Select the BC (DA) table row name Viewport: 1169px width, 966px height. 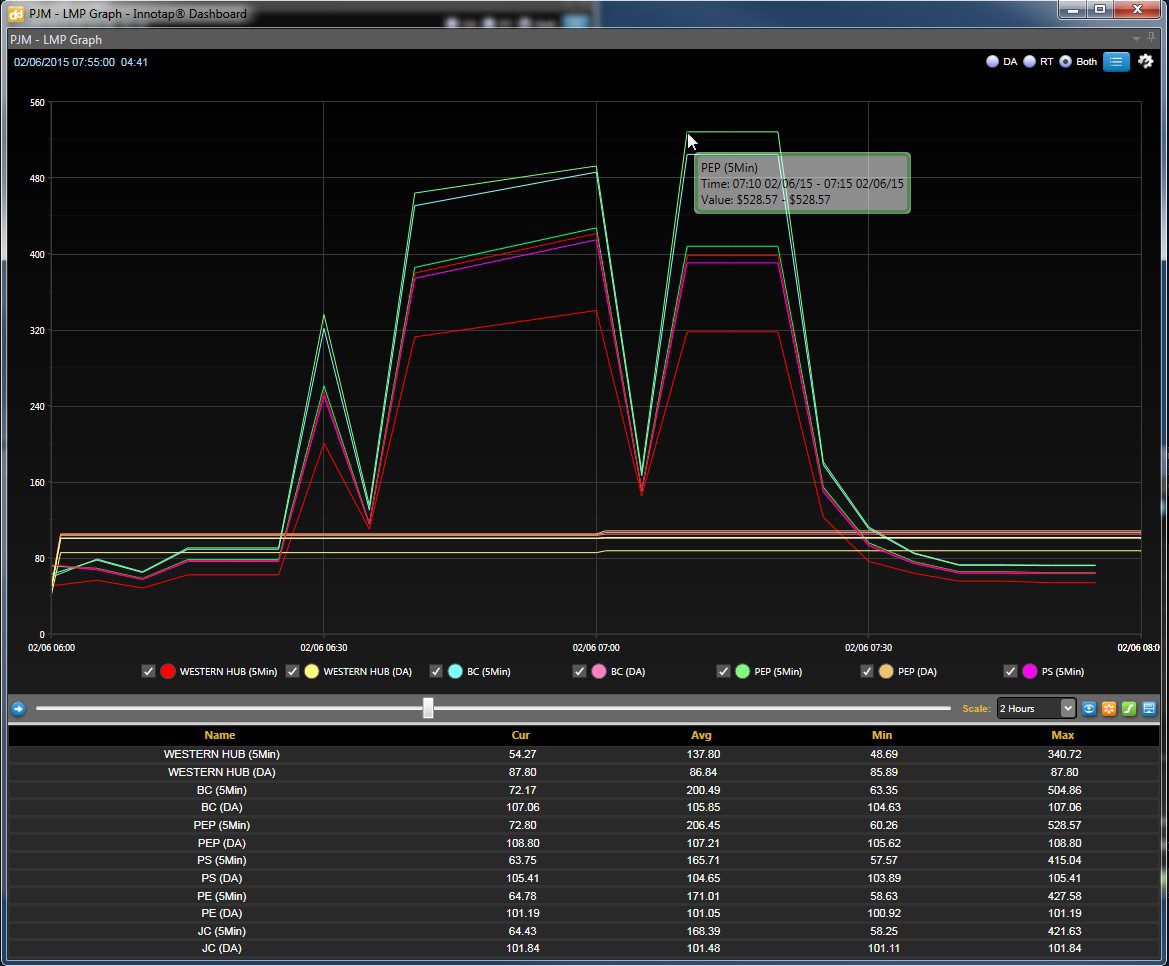(221, 807)
